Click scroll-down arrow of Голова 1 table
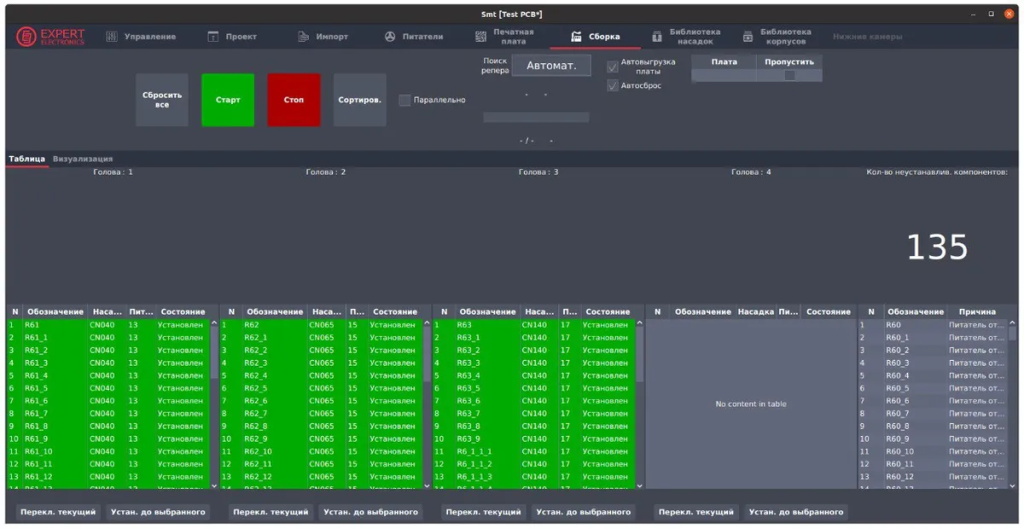This screenshot has height=529, width=1024. point(213,487)
